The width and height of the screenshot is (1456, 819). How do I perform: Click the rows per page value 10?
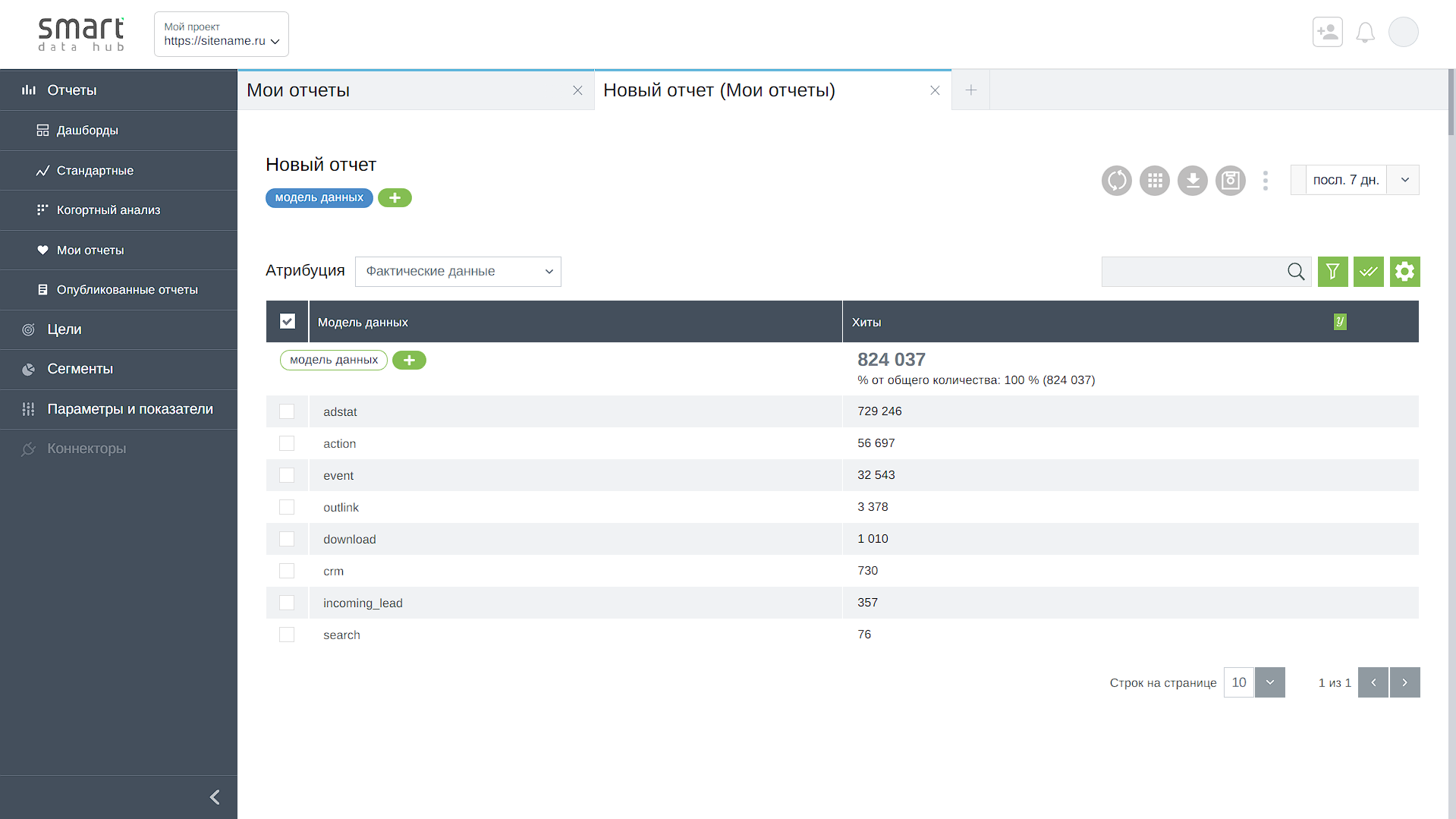click(x=1239, y=682)
